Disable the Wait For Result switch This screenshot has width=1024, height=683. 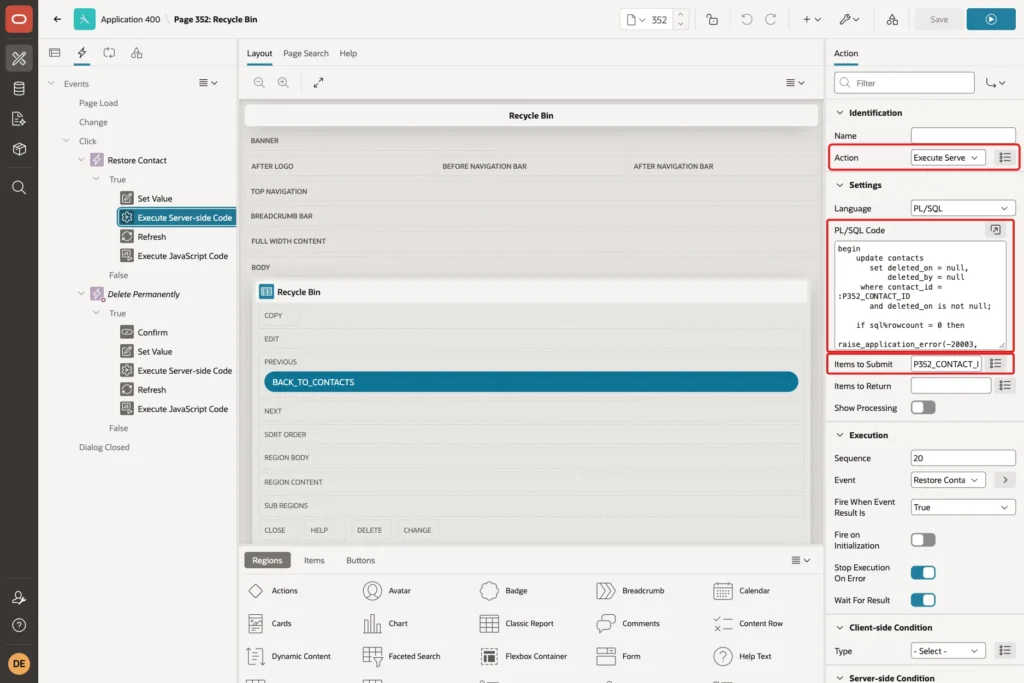click(923, 600)
